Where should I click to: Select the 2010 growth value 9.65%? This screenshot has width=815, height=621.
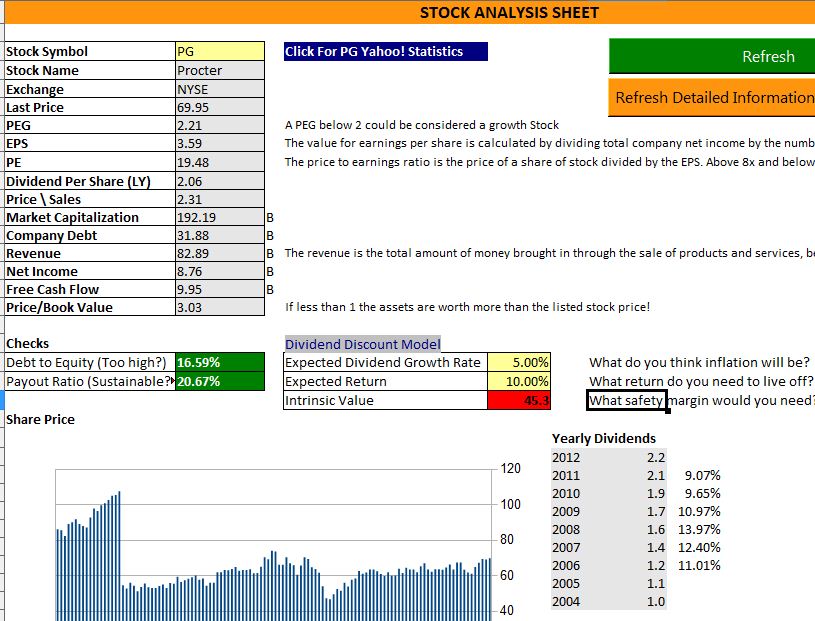tap(702, 493)
